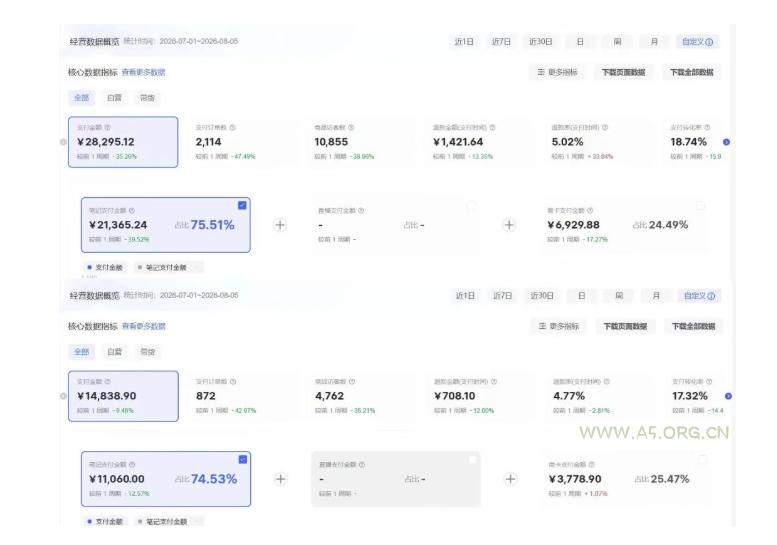This screenshot has width=777, height=545.
Task: Open 查看更多数据 link in upper panel
Action: click(x=143, y=72)
